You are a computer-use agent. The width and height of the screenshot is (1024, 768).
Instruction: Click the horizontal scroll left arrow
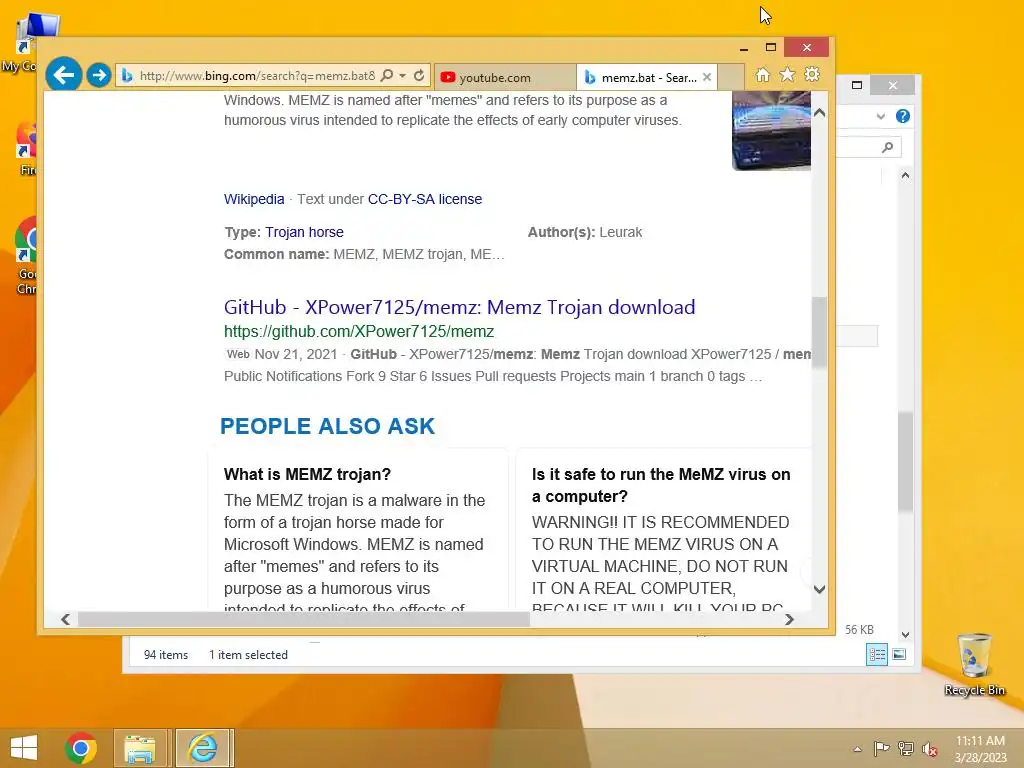point(65,619)
